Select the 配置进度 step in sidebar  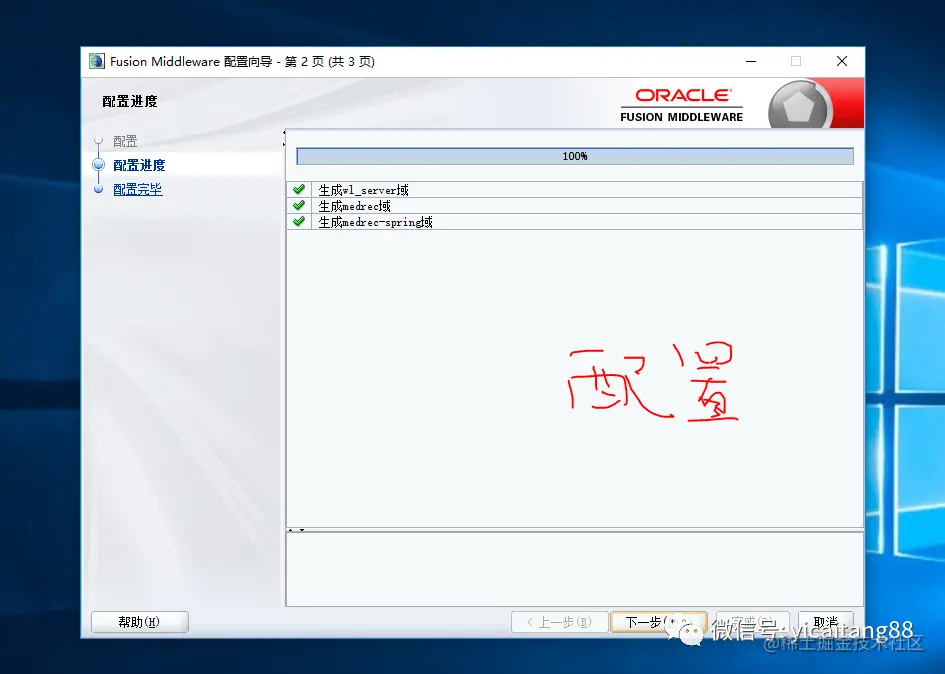(x=139, y=165)
